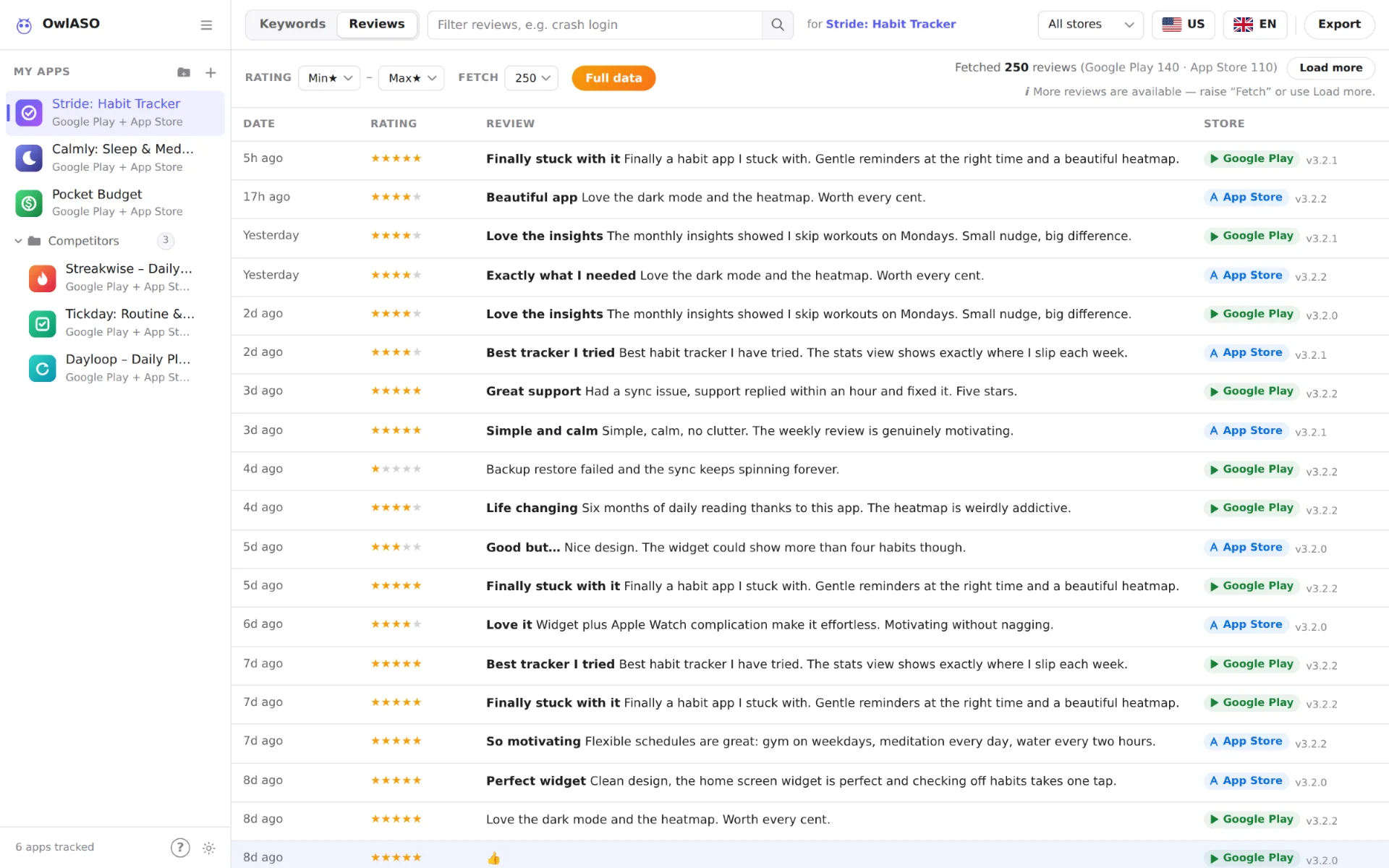The height and width of the screenshot is (868, 1389).
Task: Click the Load more button
Action: point(1331,68)
